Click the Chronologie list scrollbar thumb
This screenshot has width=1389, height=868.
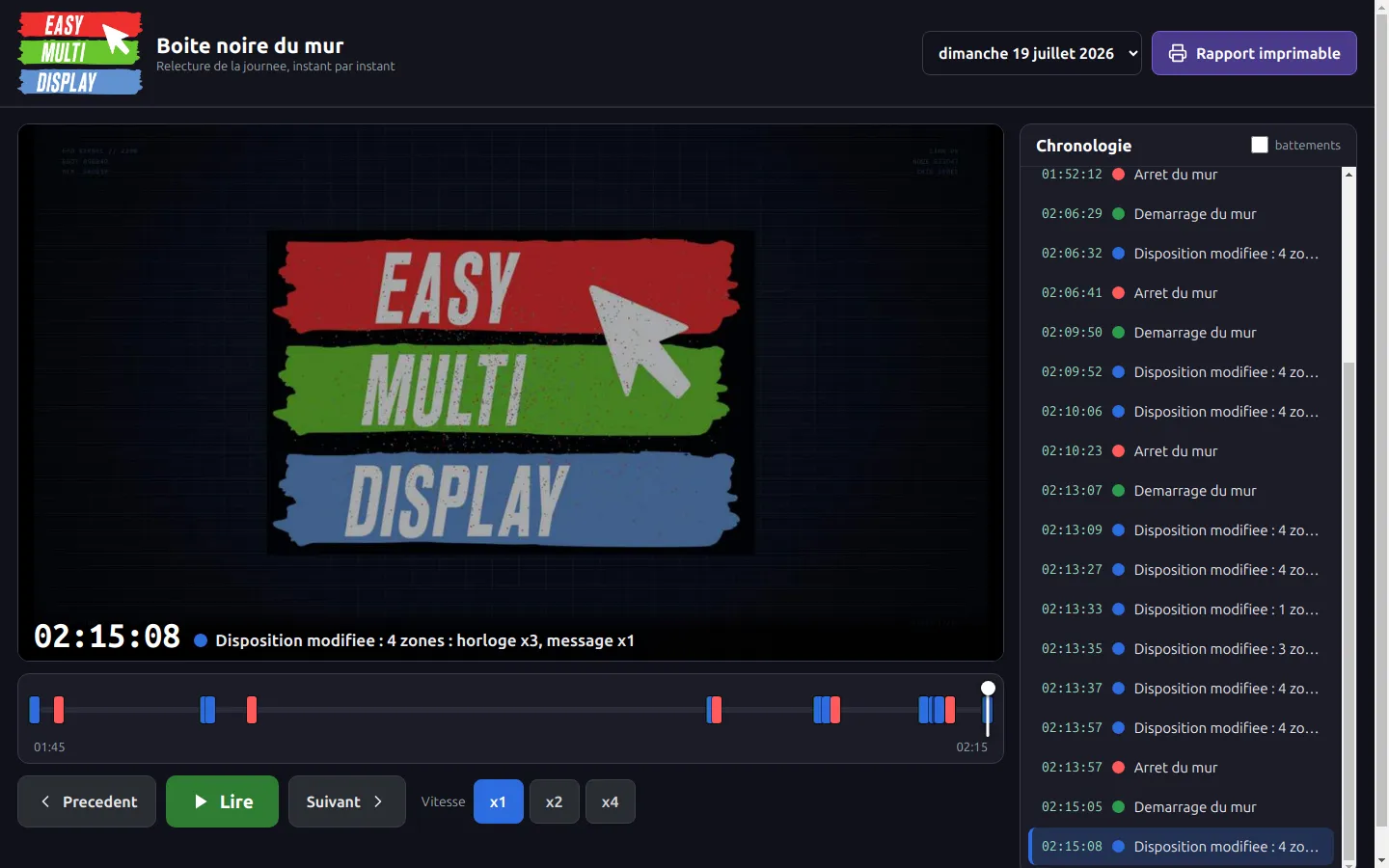pos(1348,610)
